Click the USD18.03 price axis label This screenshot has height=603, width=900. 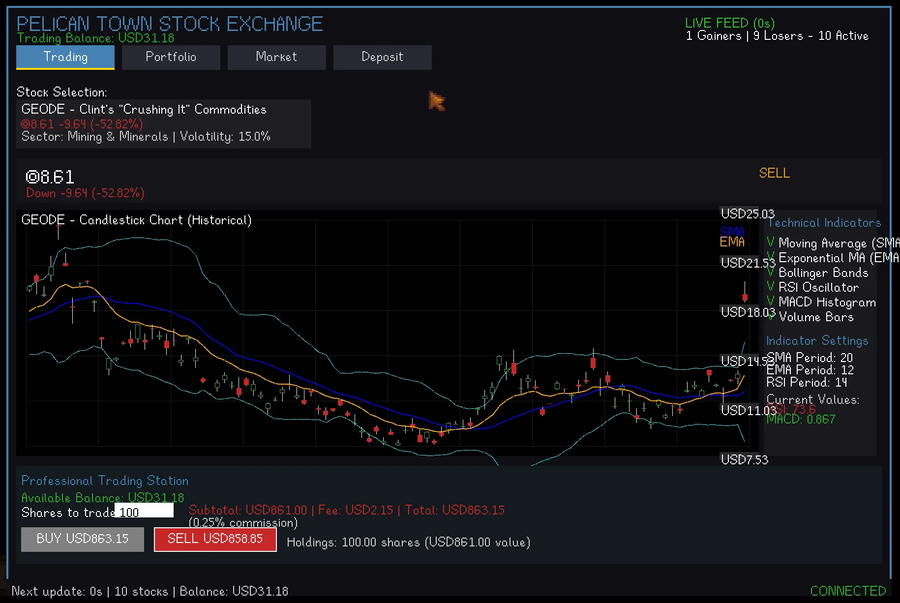pos(747,312)
